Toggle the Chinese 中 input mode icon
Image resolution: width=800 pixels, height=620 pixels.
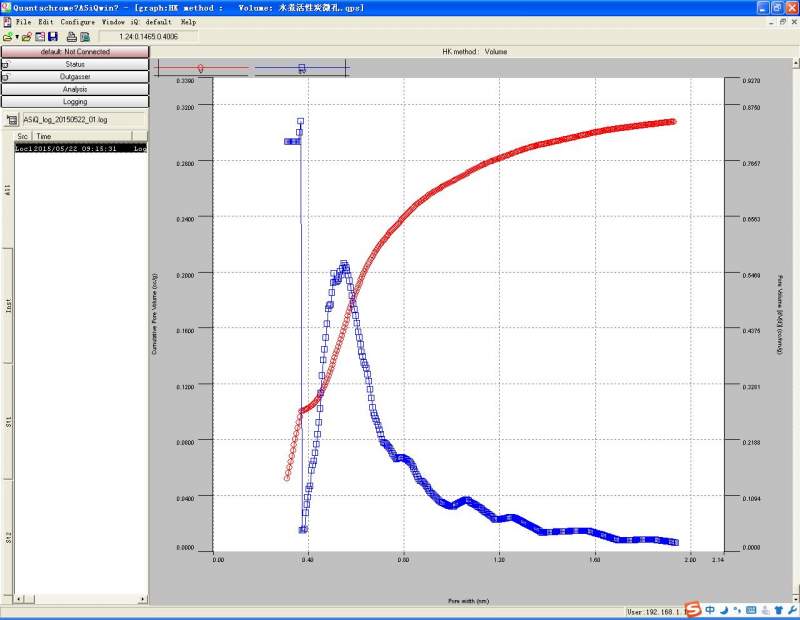click(x=710, y=610)
